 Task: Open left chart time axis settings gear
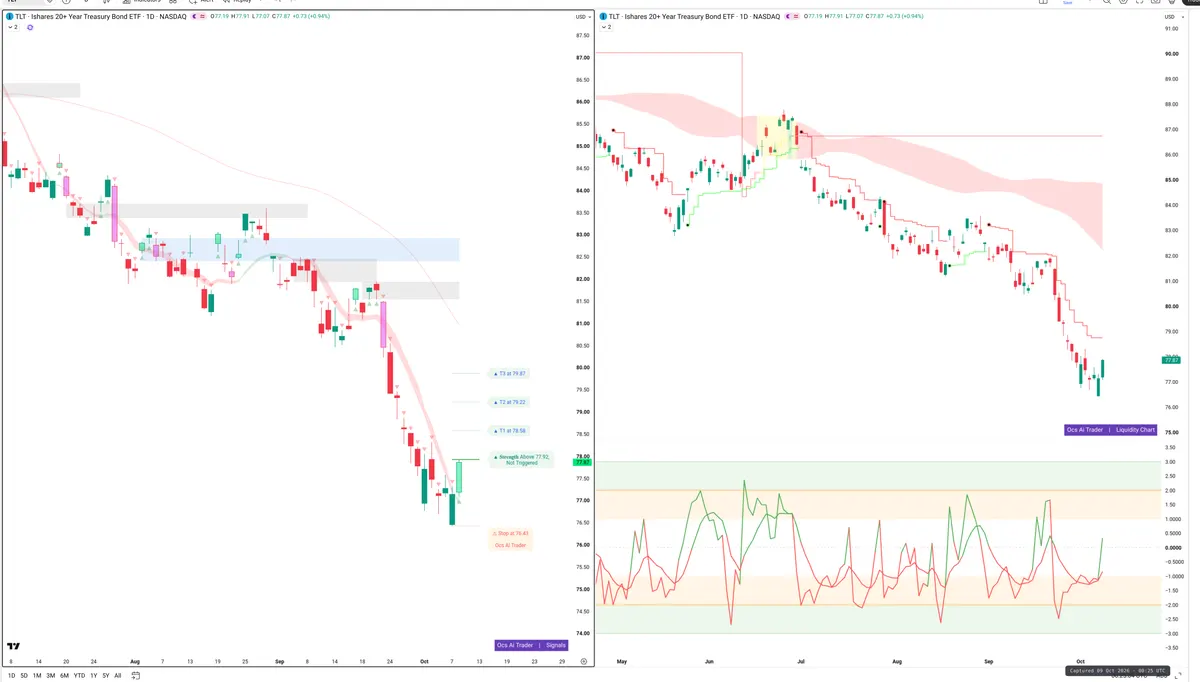(x=583, y=661)
